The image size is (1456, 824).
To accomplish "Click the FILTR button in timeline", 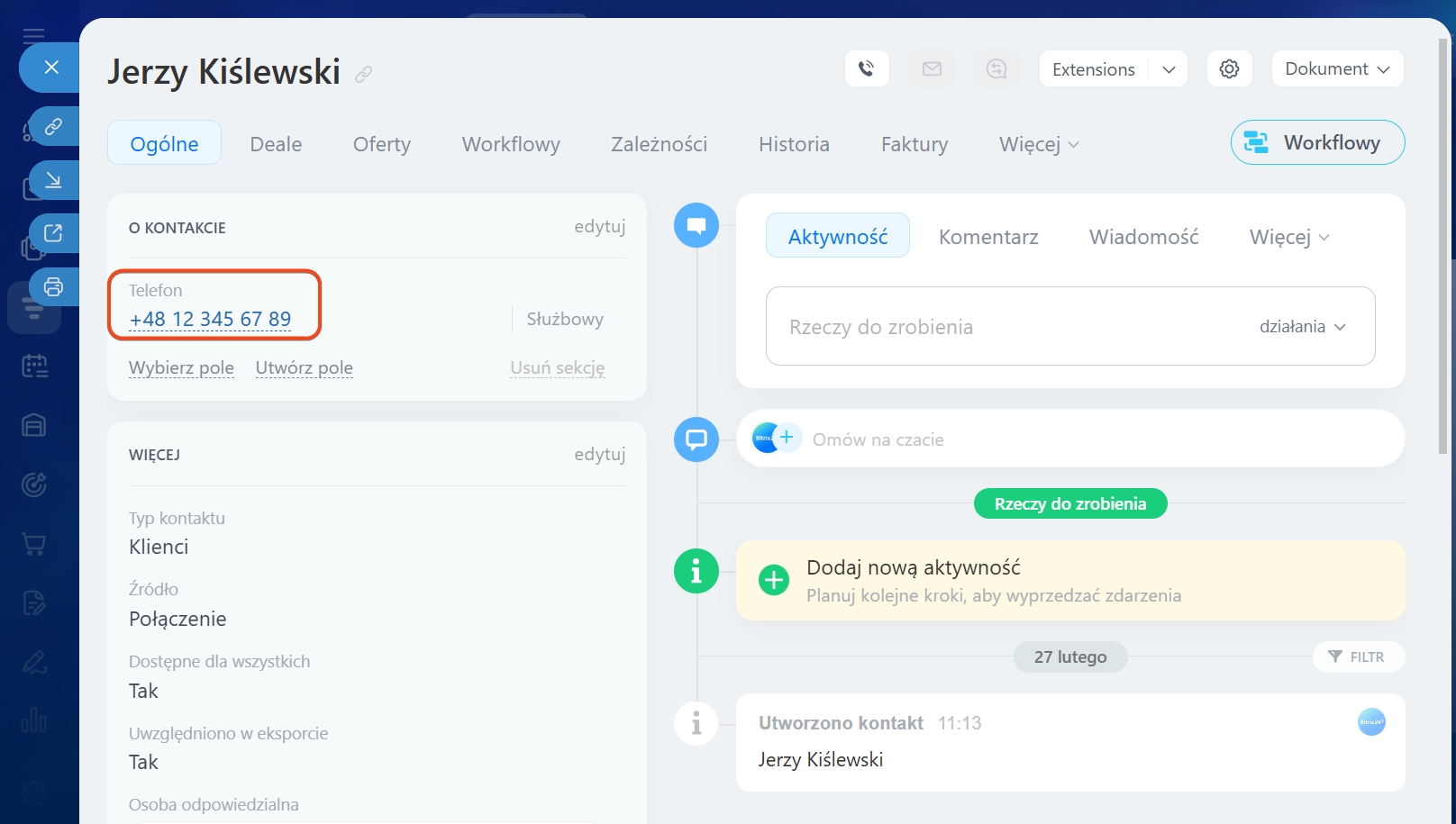I will tap(1357, 656).
